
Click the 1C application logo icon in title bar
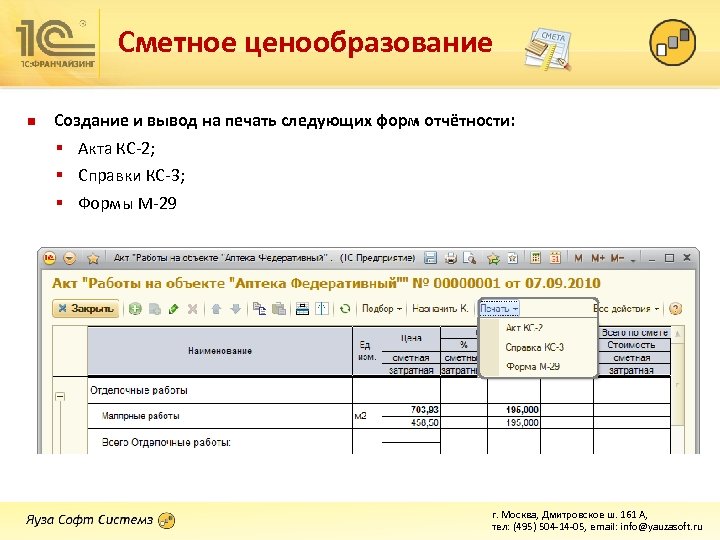pos(50,258)
